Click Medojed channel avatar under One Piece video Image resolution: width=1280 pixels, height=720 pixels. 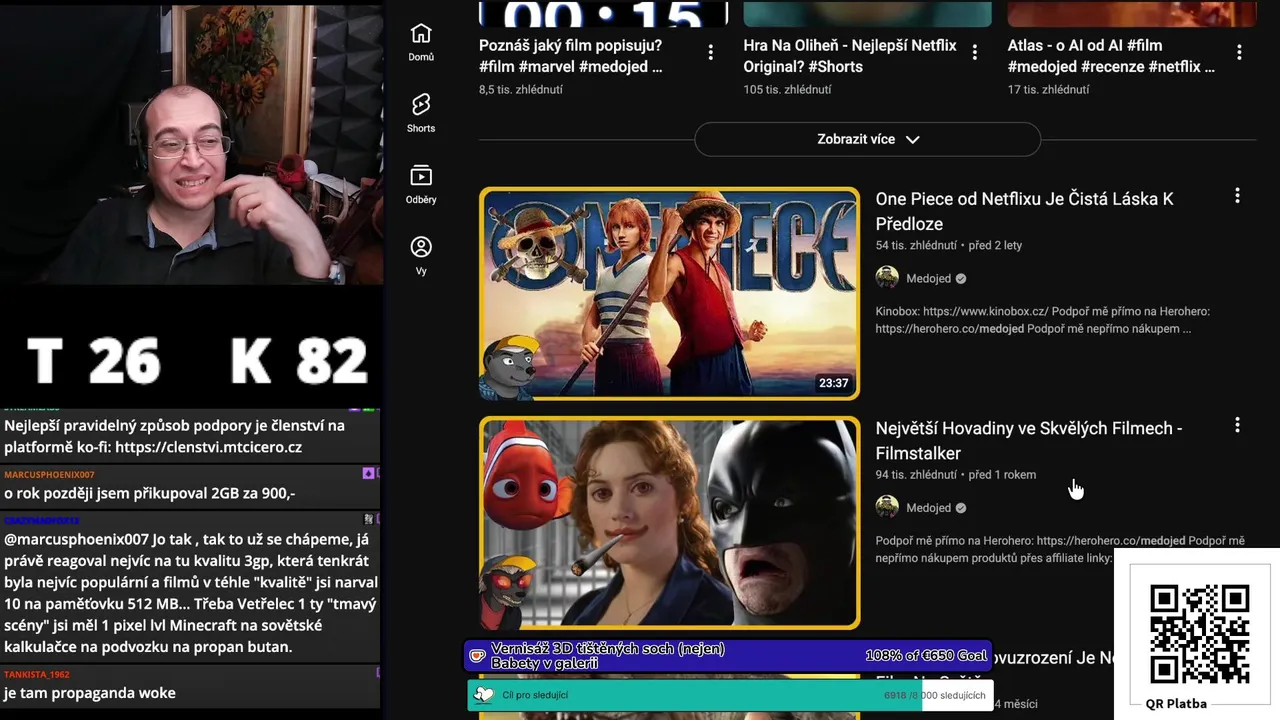click(887, 278)
